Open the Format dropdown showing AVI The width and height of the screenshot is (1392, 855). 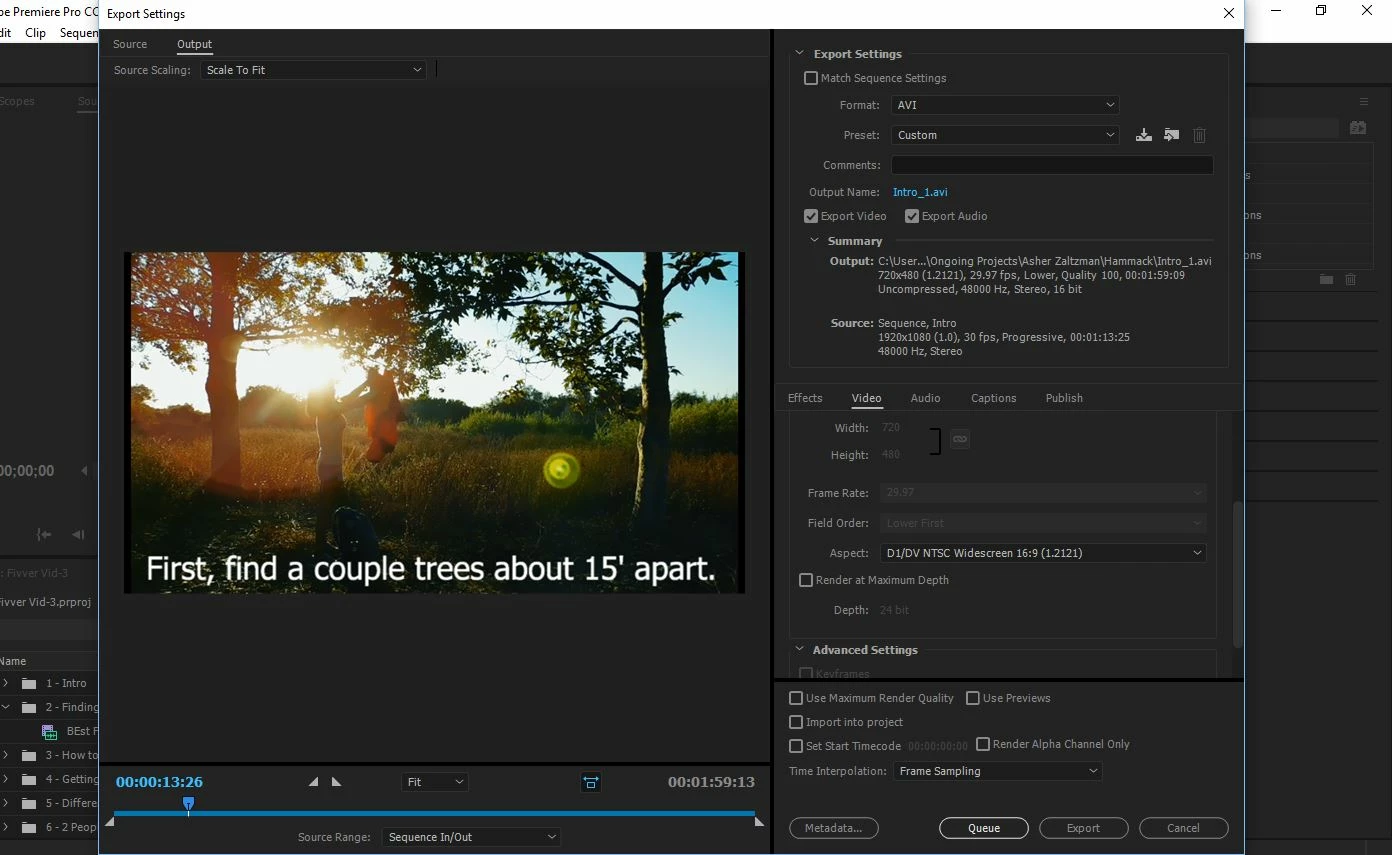point(1004,105)
